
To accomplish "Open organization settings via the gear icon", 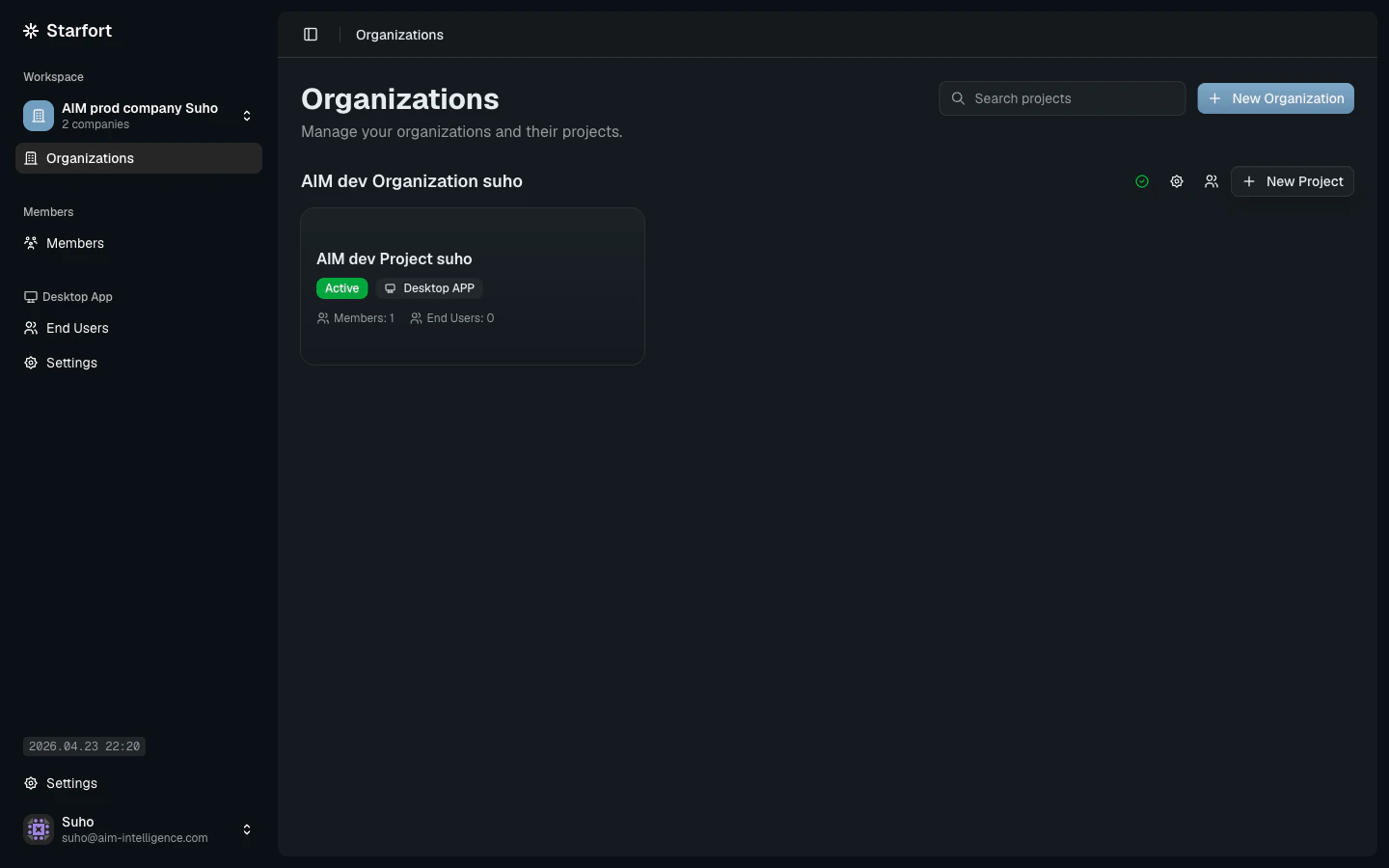I will pyautogui.click(x=1176, y=181).
